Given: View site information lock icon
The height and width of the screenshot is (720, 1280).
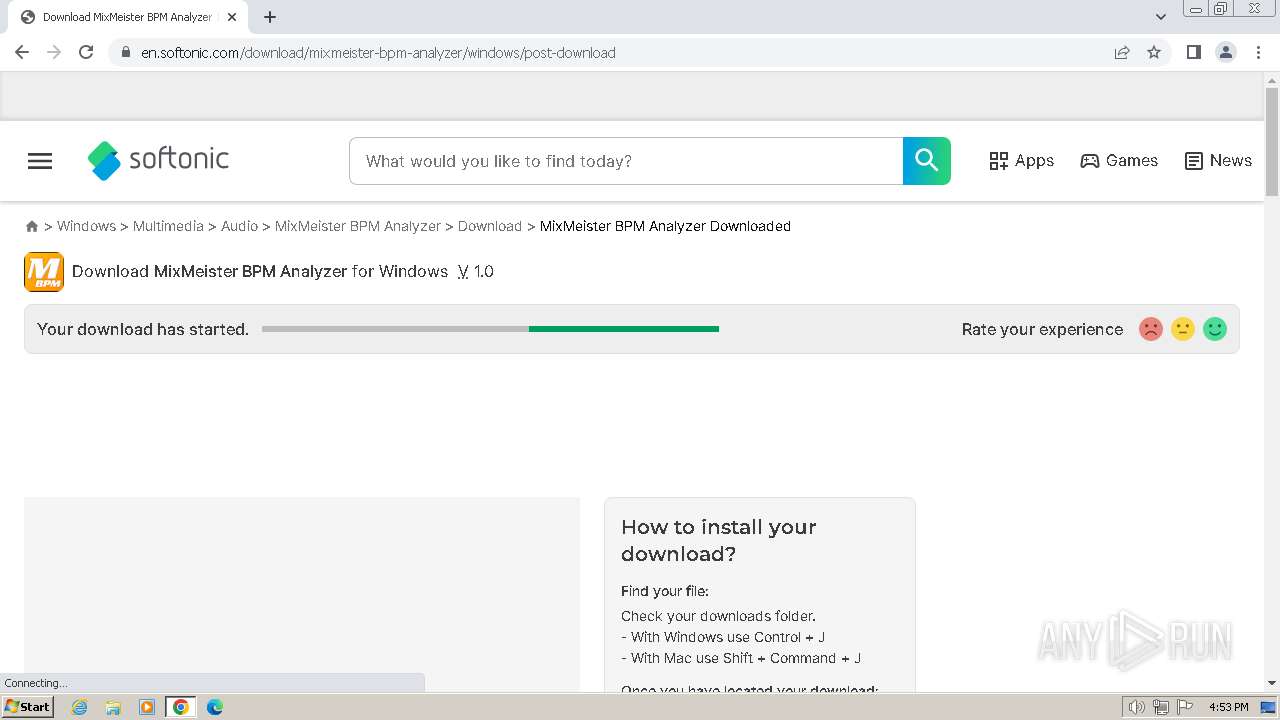Looking at the screenshot, I should (125, 52).
